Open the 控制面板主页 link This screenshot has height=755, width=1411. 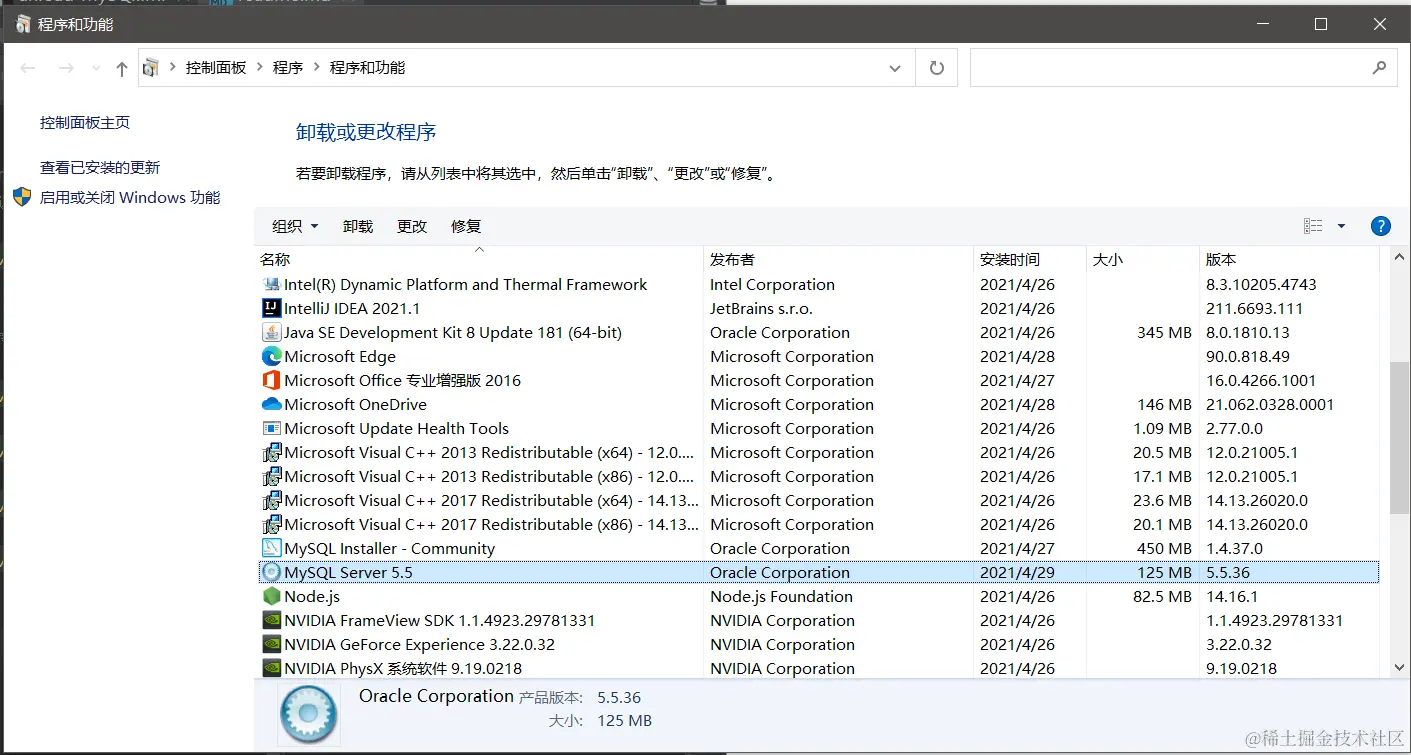coord(85,122)
